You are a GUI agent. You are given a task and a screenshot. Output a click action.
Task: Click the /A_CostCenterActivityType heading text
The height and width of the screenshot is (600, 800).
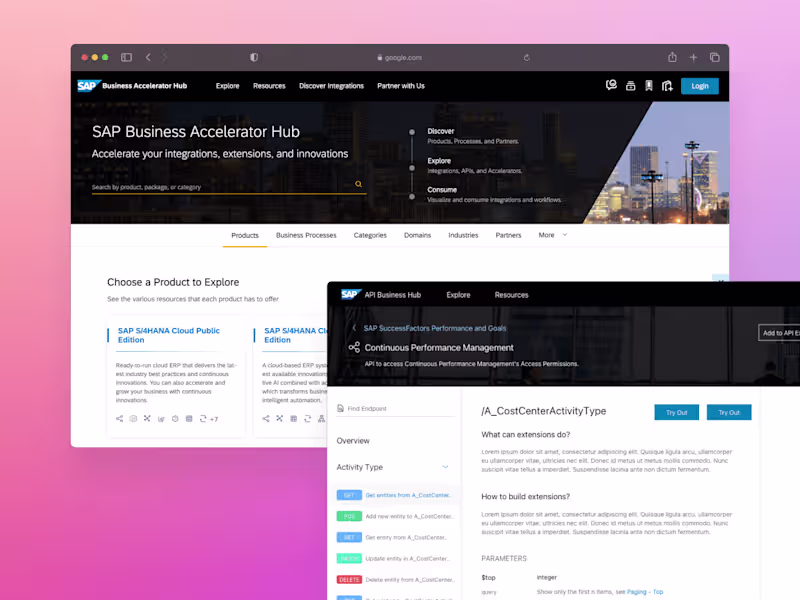543,411
